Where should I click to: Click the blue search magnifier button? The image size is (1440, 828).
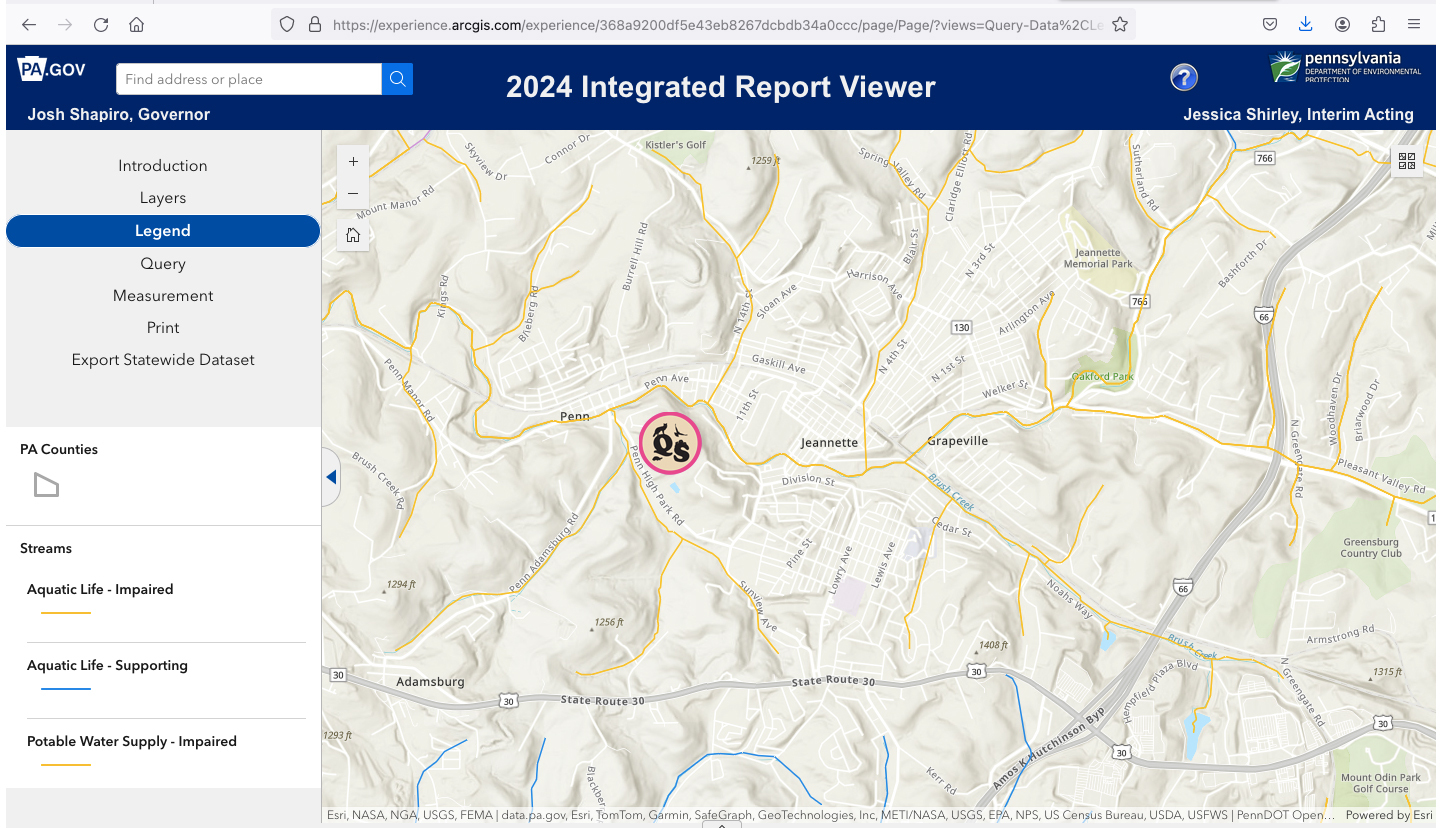(397, 79)
